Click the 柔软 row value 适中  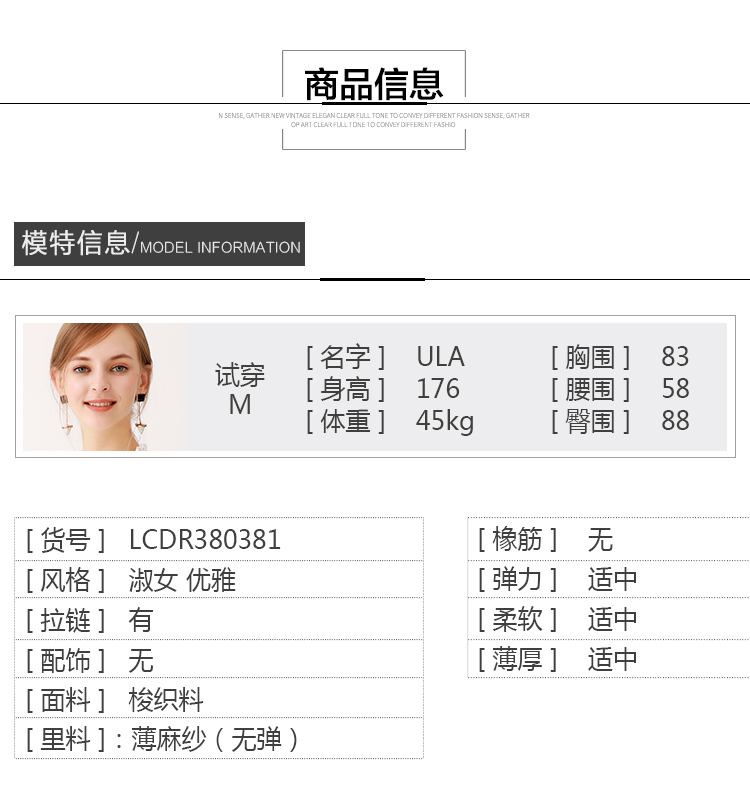612,620
